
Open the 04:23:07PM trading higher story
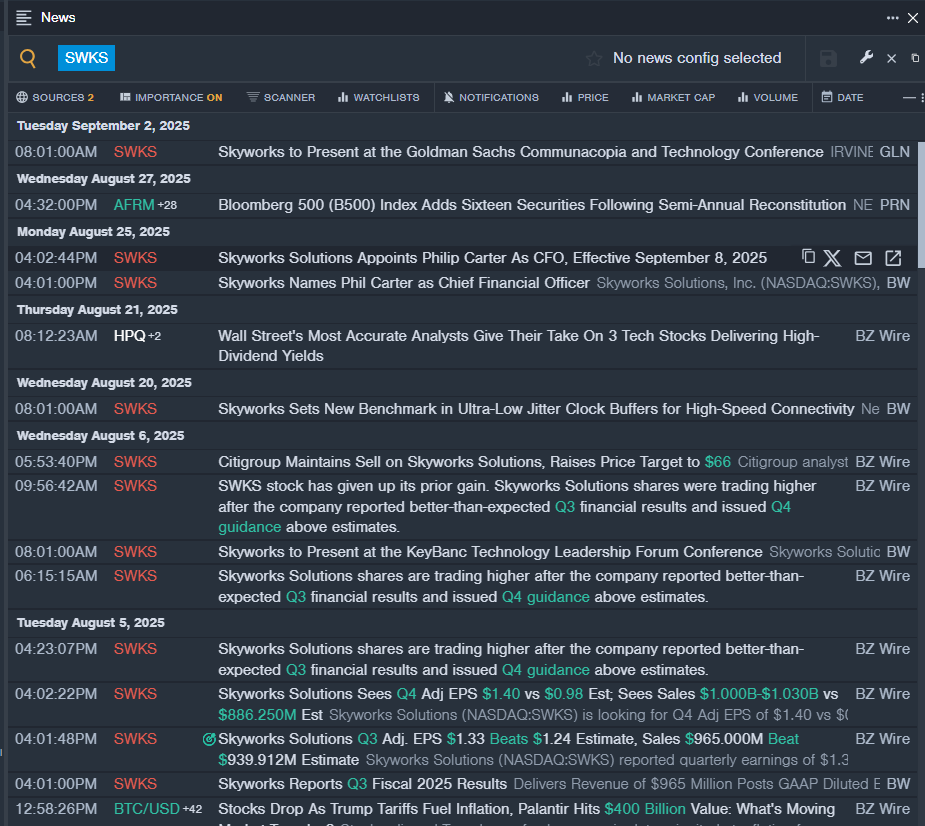(511, 659)
